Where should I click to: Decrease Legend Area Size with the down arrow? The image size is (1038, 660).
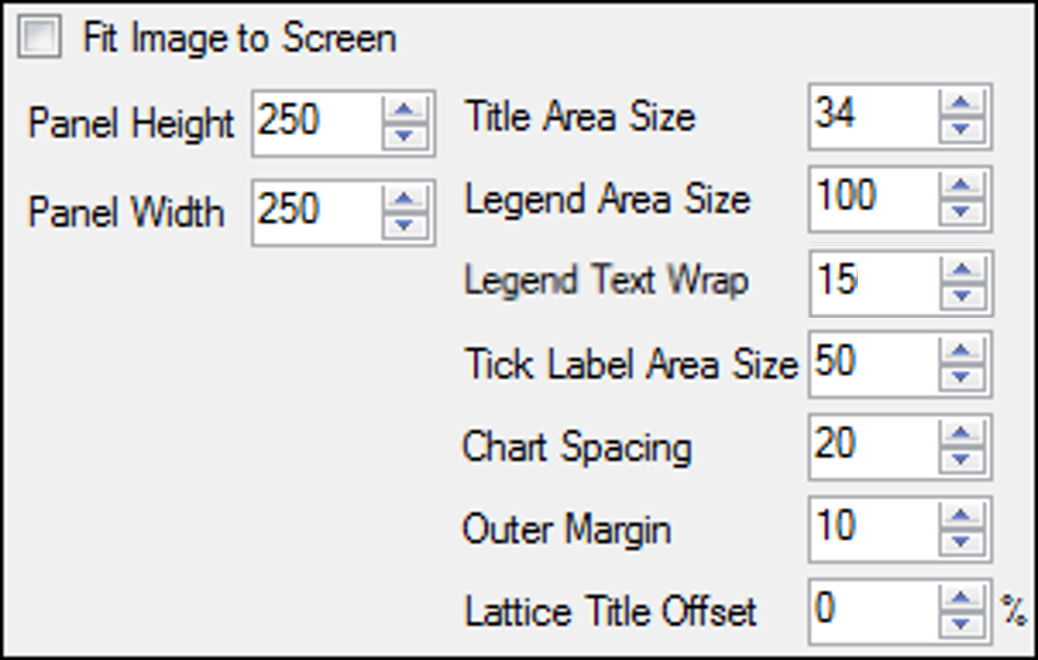pyautogui.click(x=962, y=211)
